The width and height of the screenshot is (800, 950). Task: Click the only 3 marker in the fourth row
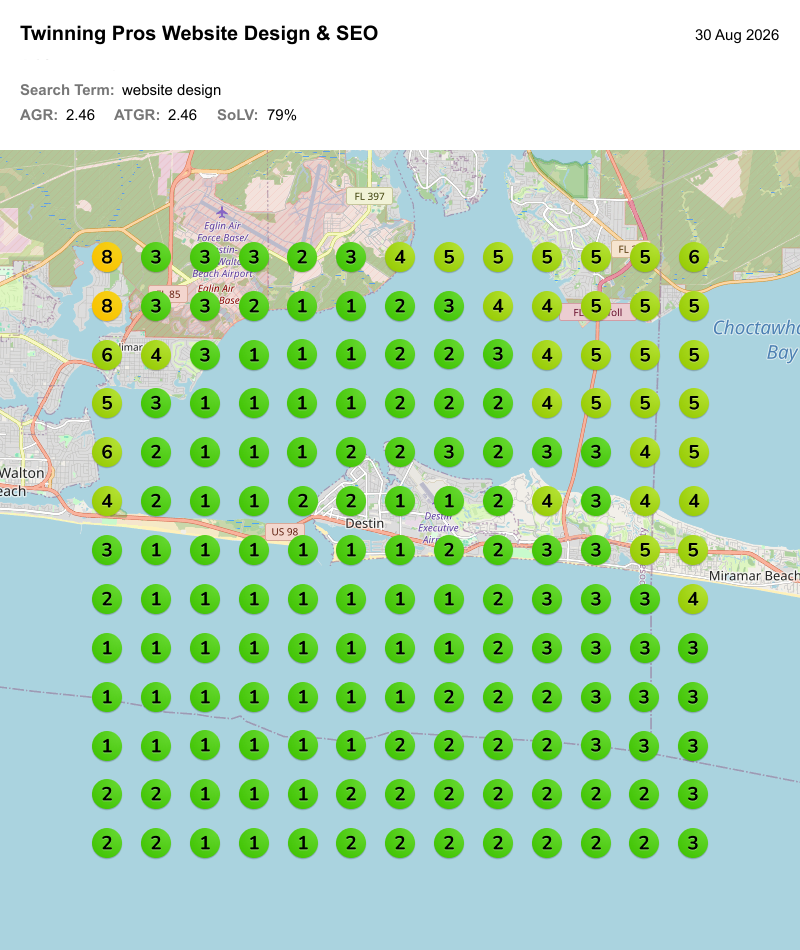tap(156, 403)
